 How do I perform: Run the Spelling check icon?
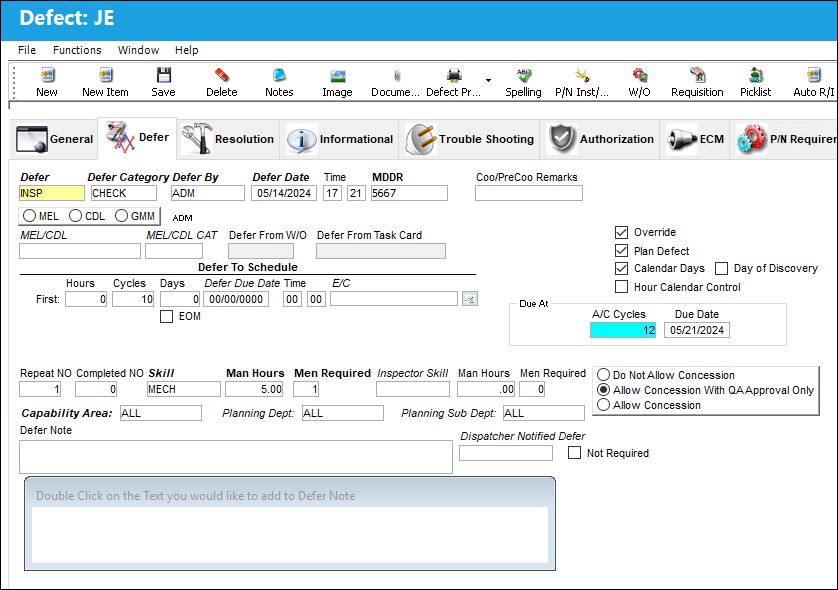tap(524, 75)
